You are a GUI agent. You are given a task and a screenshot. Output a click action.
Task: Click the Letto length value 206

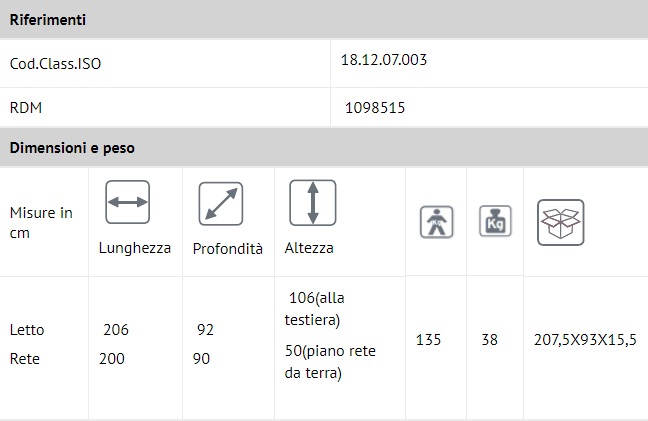tap(116, 330)
